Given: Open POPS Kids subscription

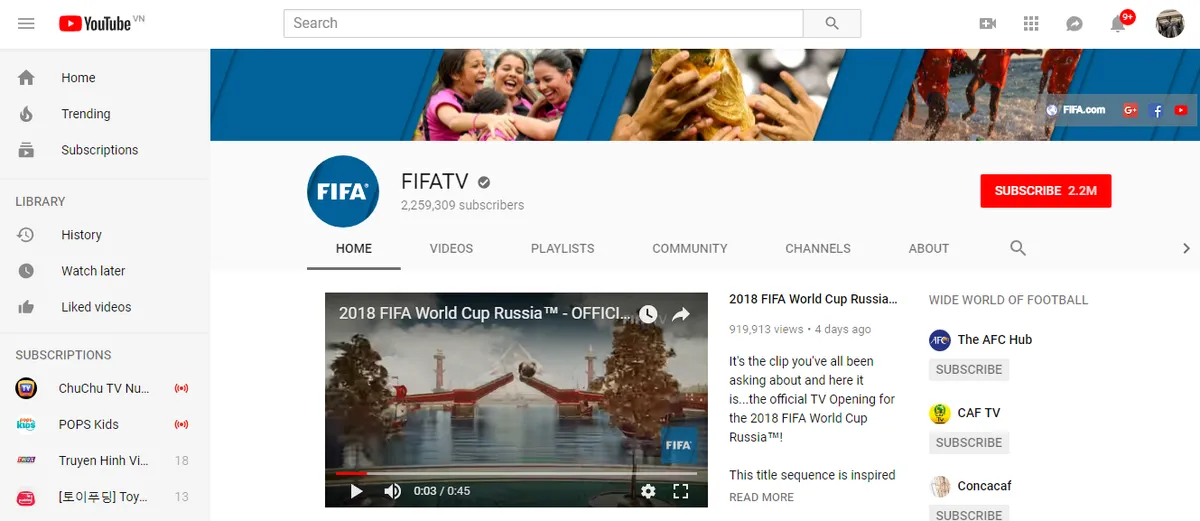Looking at the screenshot, I should coord(104,424).
